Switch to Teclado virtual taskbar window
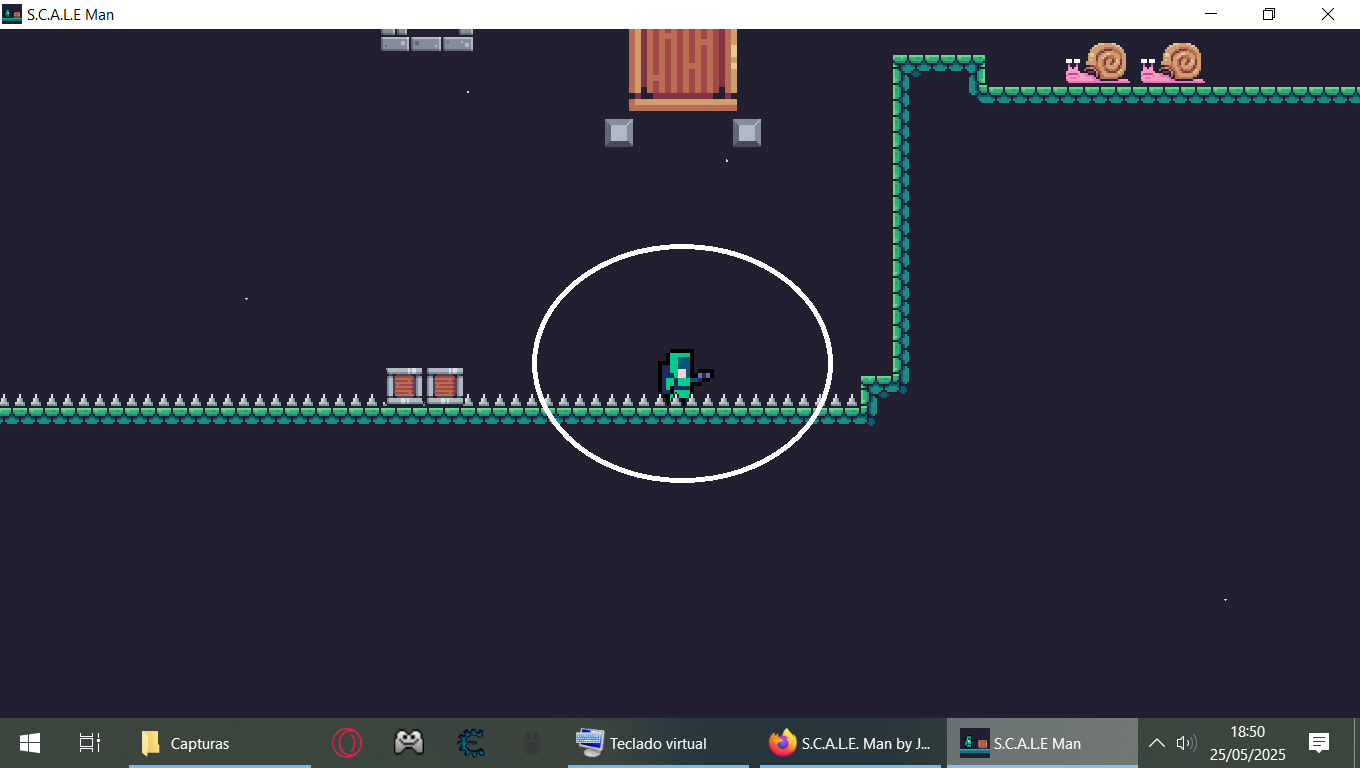 658,743
